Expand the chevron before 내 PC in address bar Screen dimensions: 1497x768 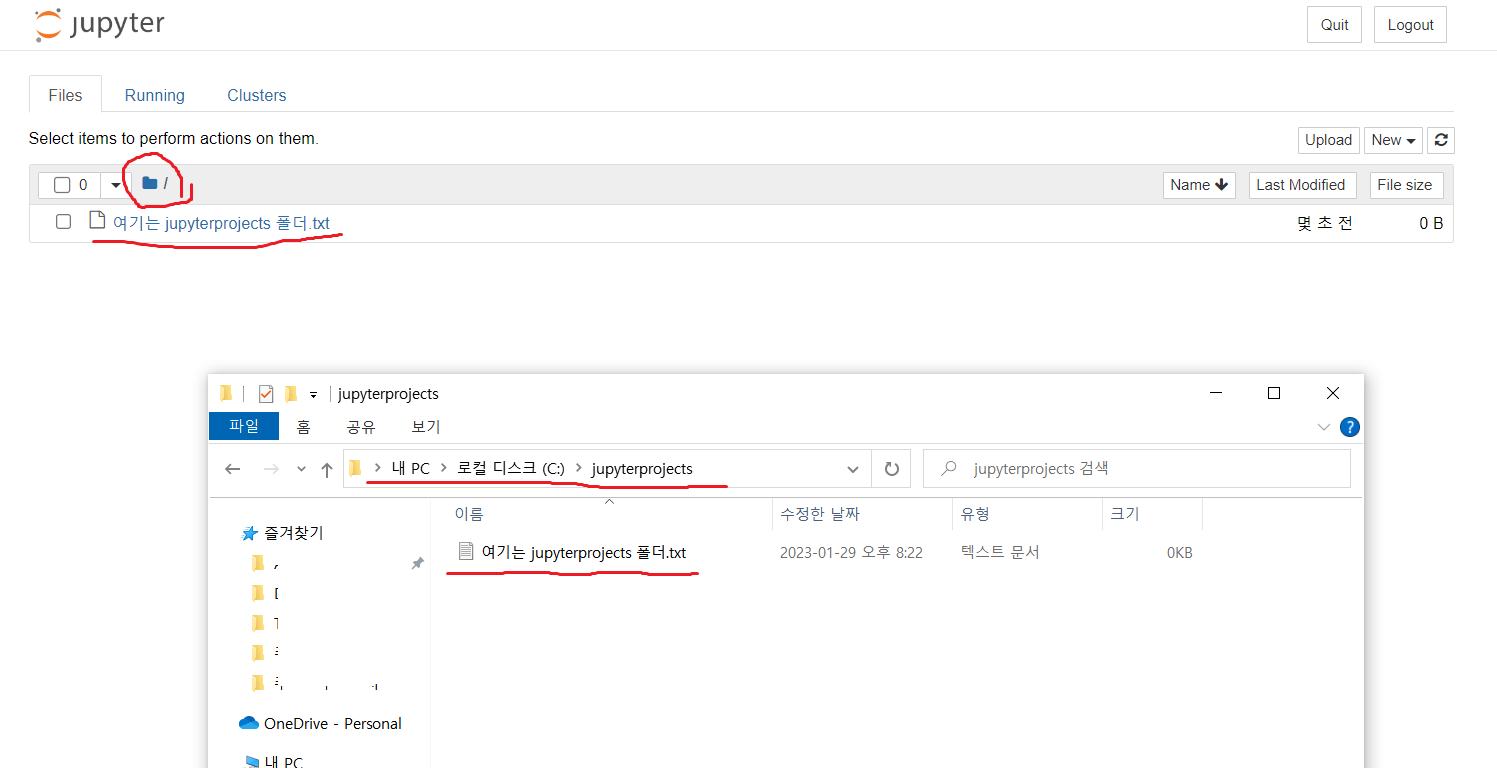pyautogui.click(x=377, y=468)
